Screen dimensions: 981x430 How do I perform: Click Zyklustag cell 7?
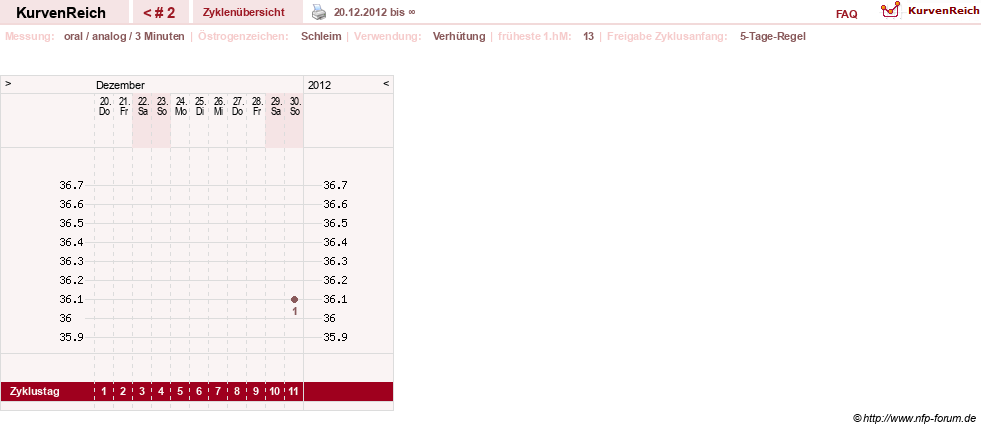click(x=218, y=392)
